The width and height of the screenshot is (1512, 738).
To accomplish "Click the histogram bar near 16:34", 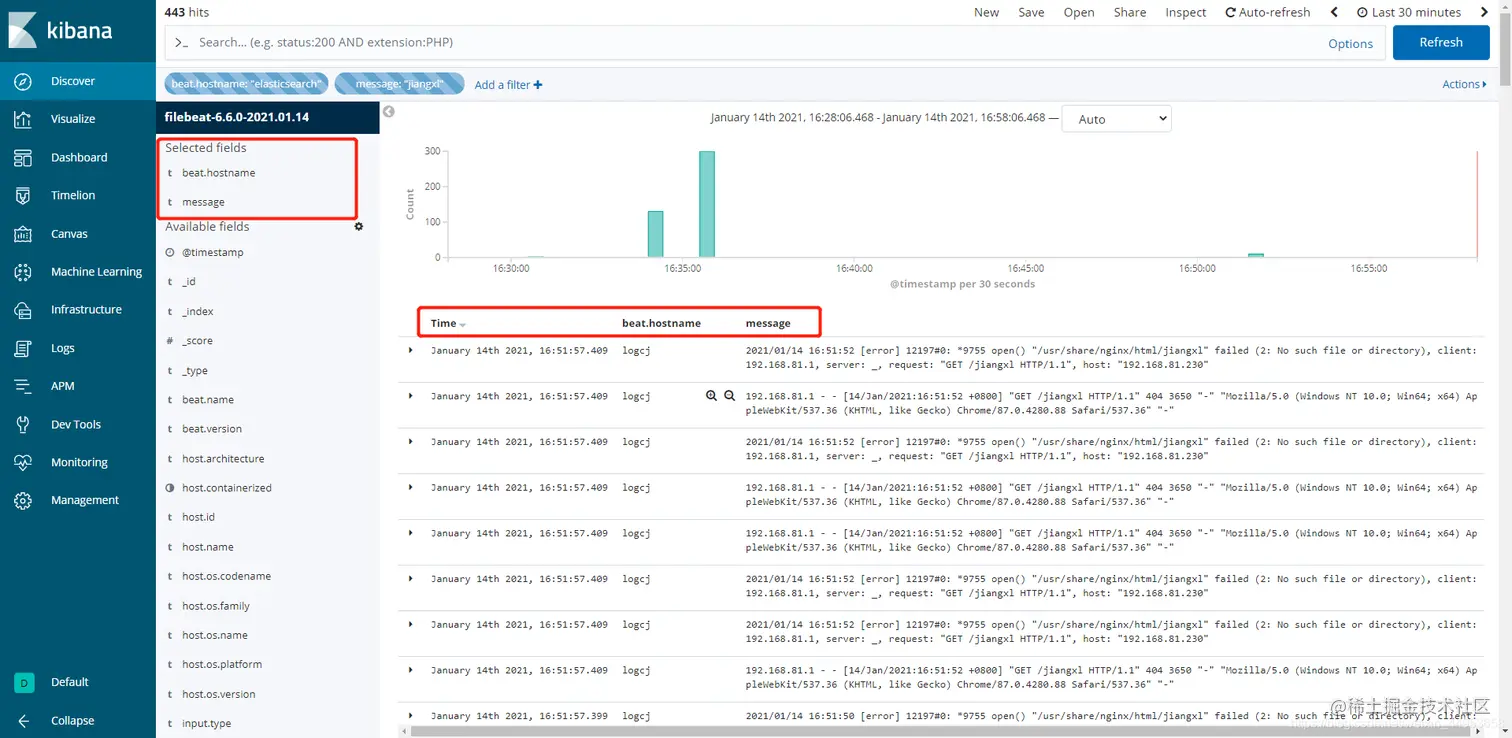I will [x=656, y=234].
